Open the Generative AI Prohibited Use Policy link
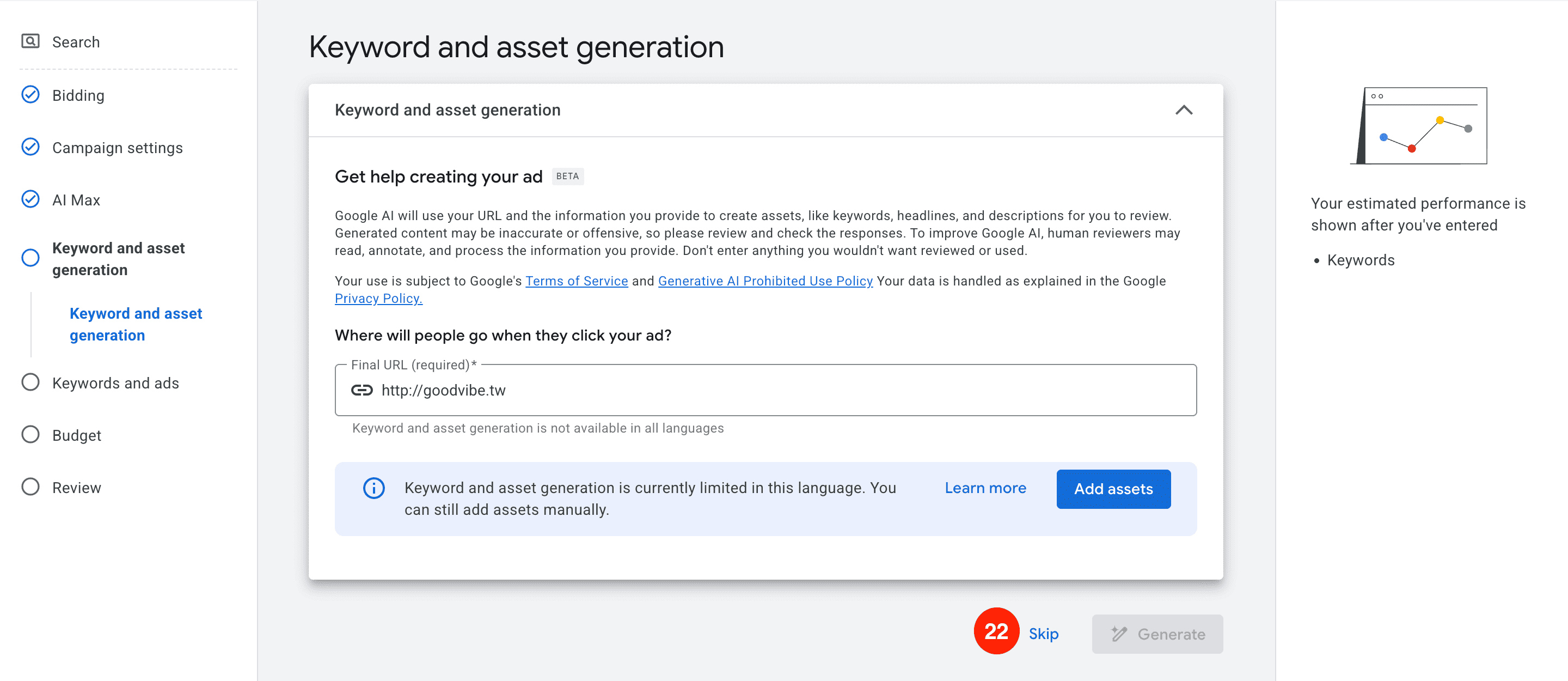 (765, 281)
